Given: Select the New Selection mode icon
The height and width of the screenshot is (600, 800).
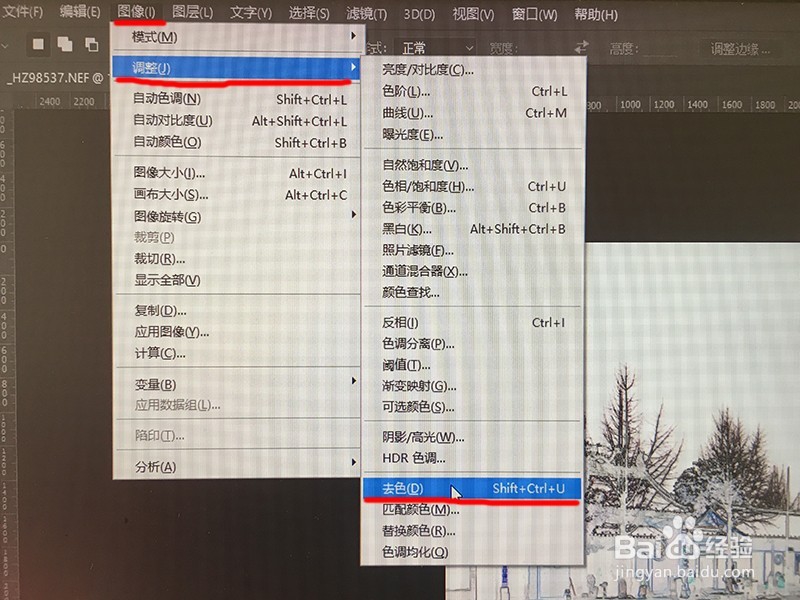Looking at the screenshot, I should pyautogui.click(x=37, y=45).
